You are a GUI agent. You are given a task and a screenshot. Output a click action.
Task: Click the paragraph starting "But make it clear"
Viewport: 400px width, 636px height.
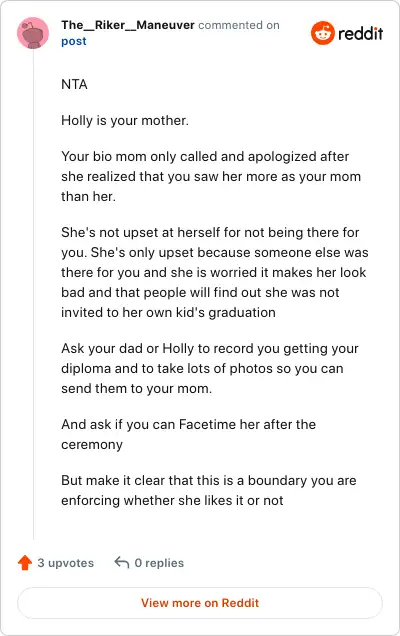click(209, 490)
